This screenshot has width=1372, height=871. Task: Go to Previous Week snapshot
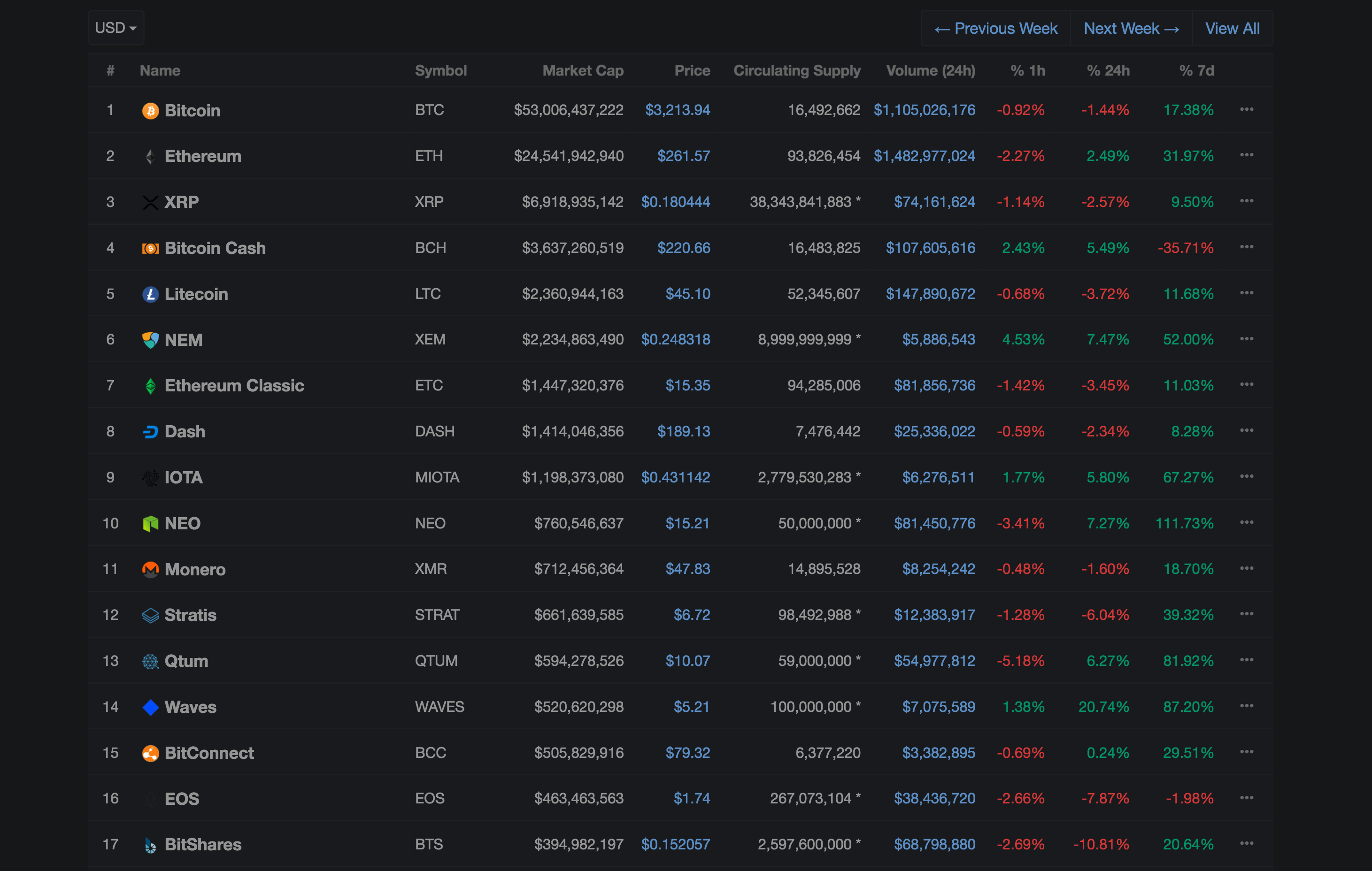point(995,29)
